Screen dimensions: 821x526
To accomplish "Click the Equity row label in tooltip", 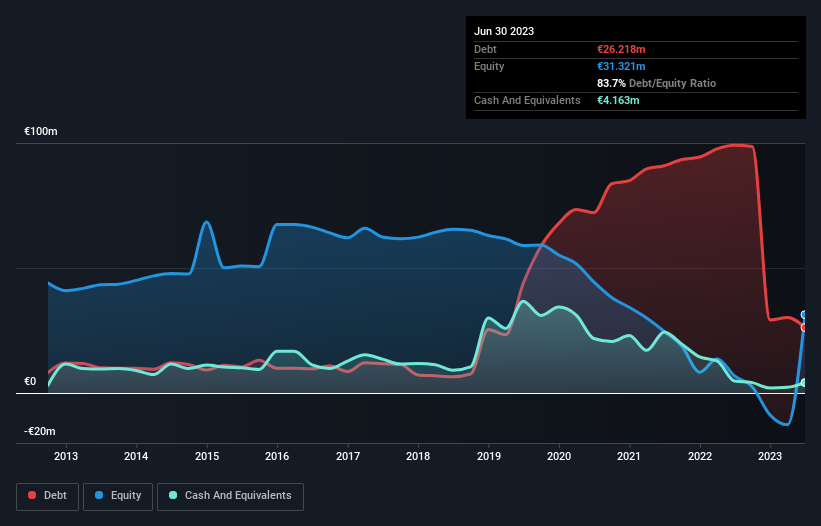I will [489, 66].
